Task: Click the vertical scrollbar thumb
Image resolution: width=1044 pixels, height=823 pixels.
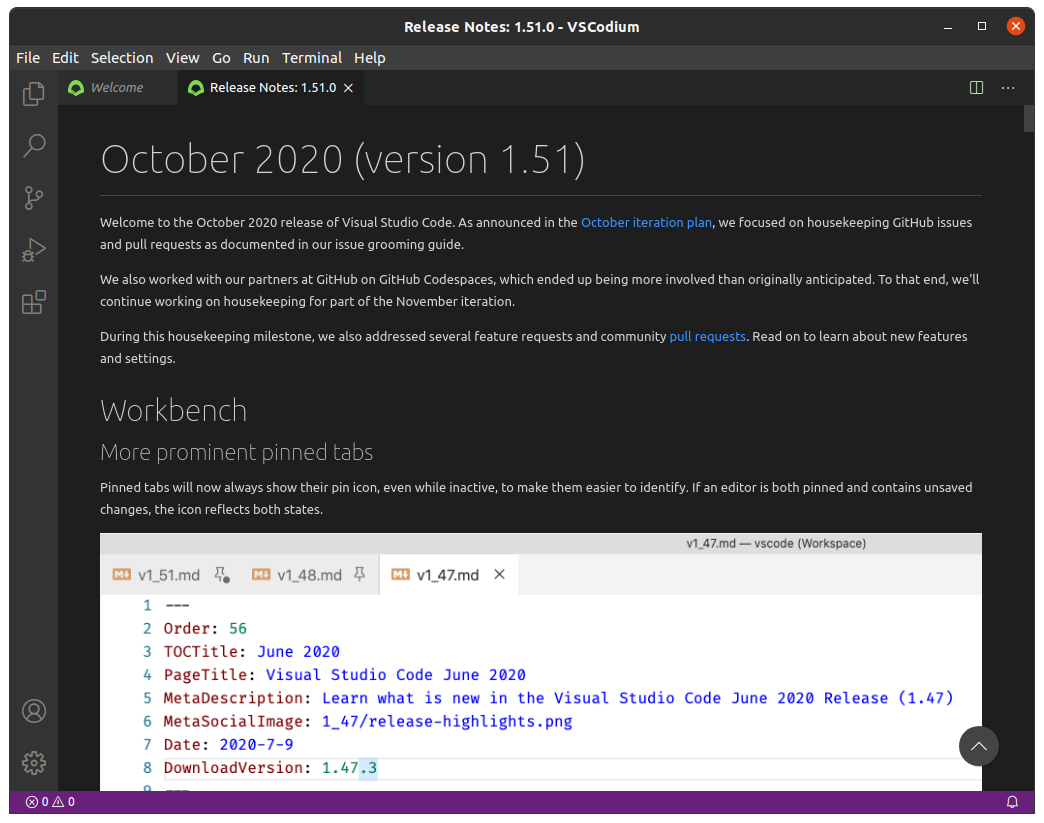Action: pos(1029,118)
